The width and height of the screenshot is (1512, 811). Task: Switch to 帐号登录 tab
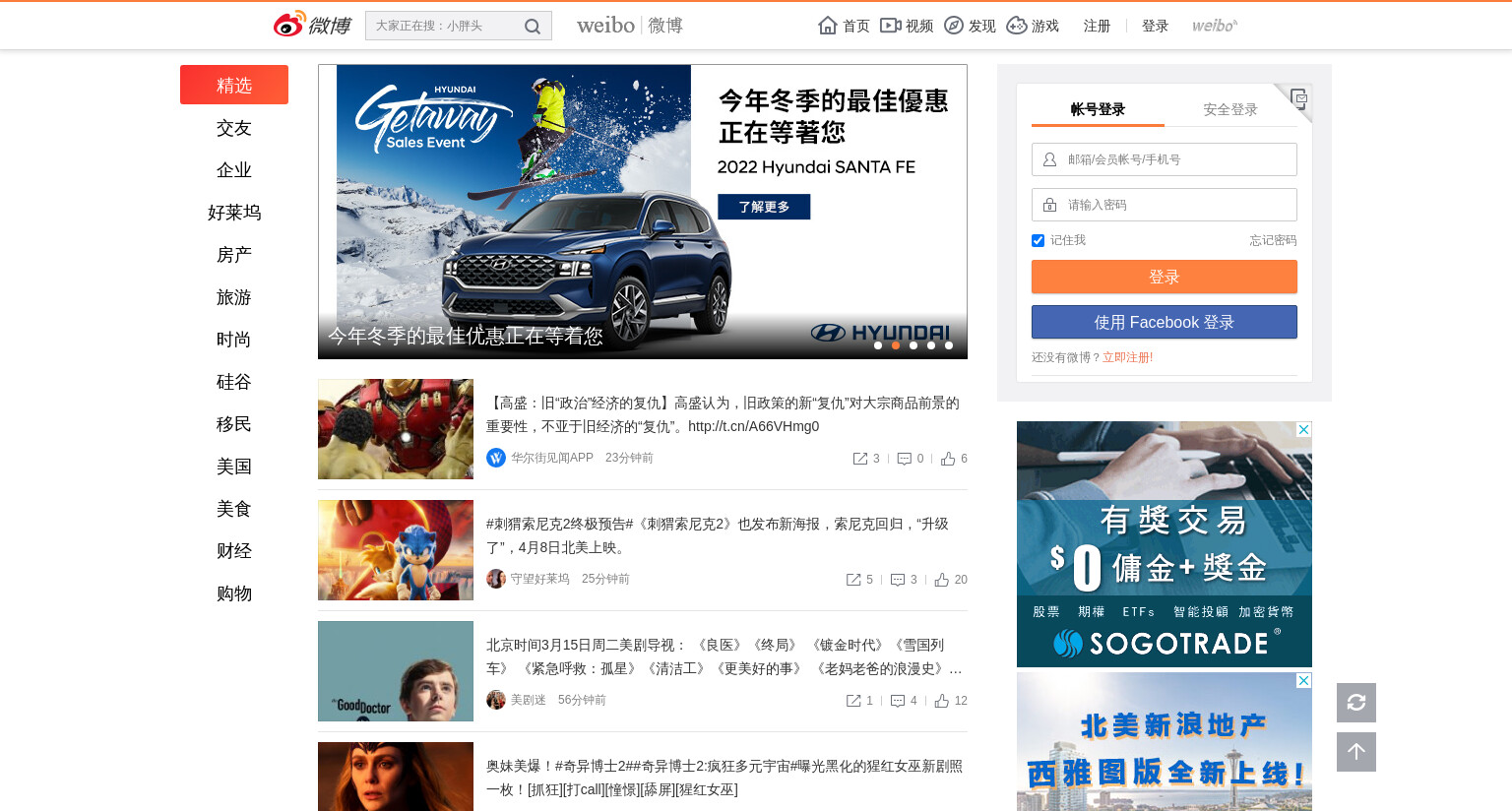[1098, 109]
